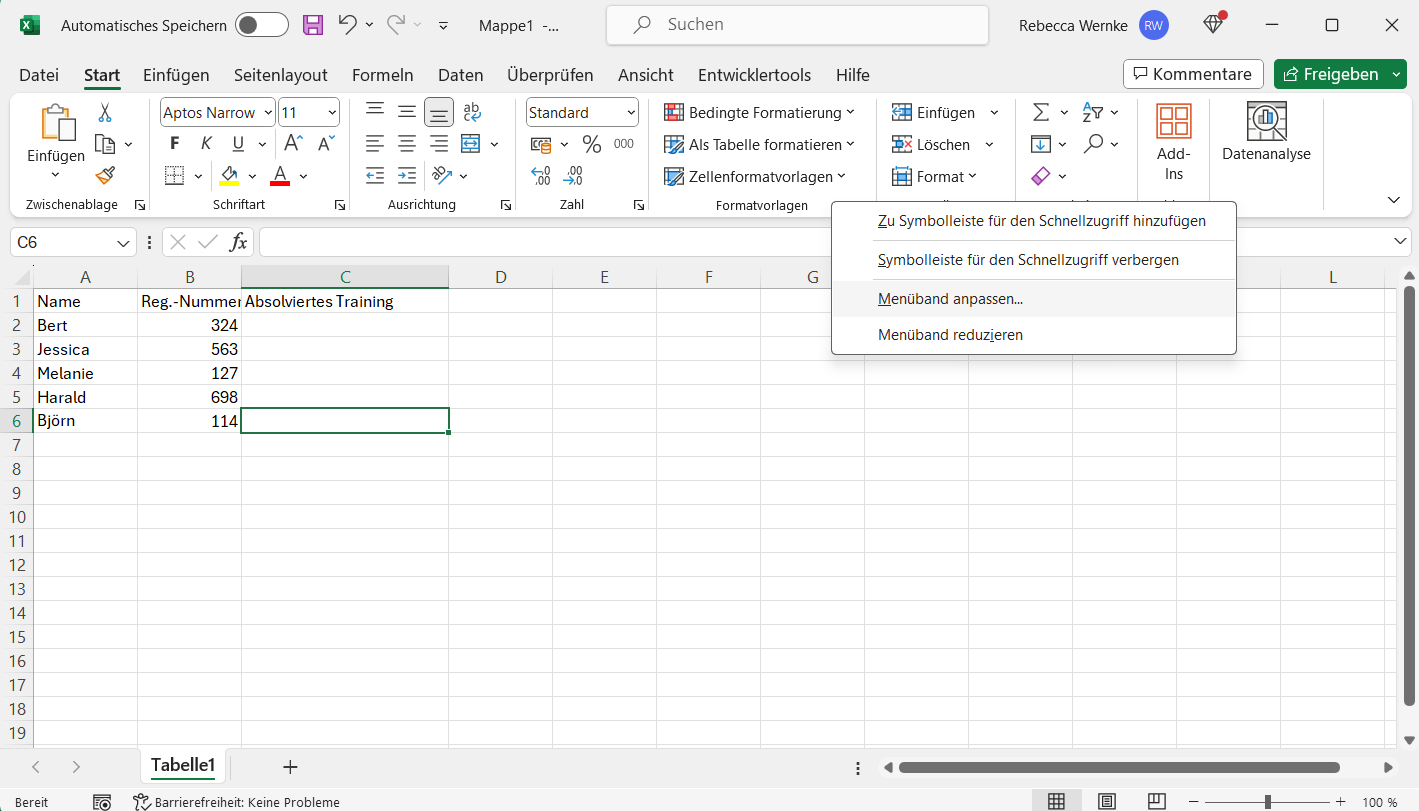The width and height of the screenshot is (1419, 811).
Task: Toggle Automatisches Speichern switch
Action: (261, 25)
